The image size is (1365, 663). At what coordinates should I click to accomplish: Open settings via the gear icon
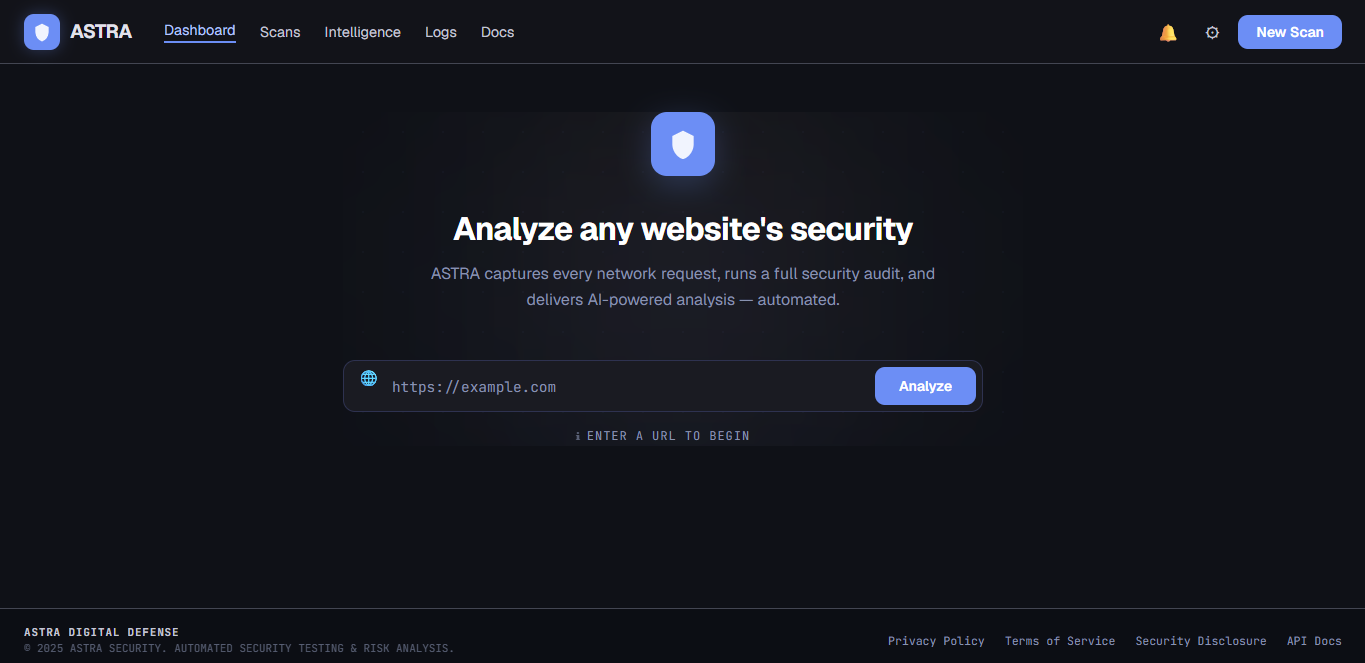click(1212, 33)
